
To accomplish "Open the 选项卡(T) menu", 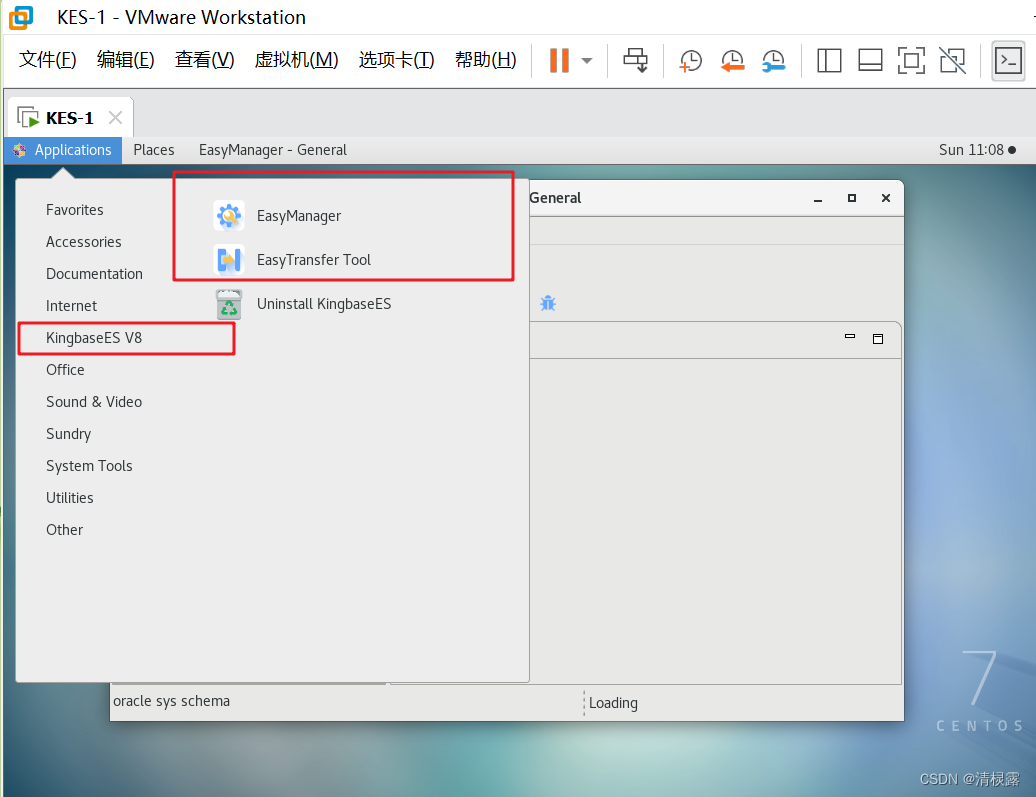I will 396,60.
